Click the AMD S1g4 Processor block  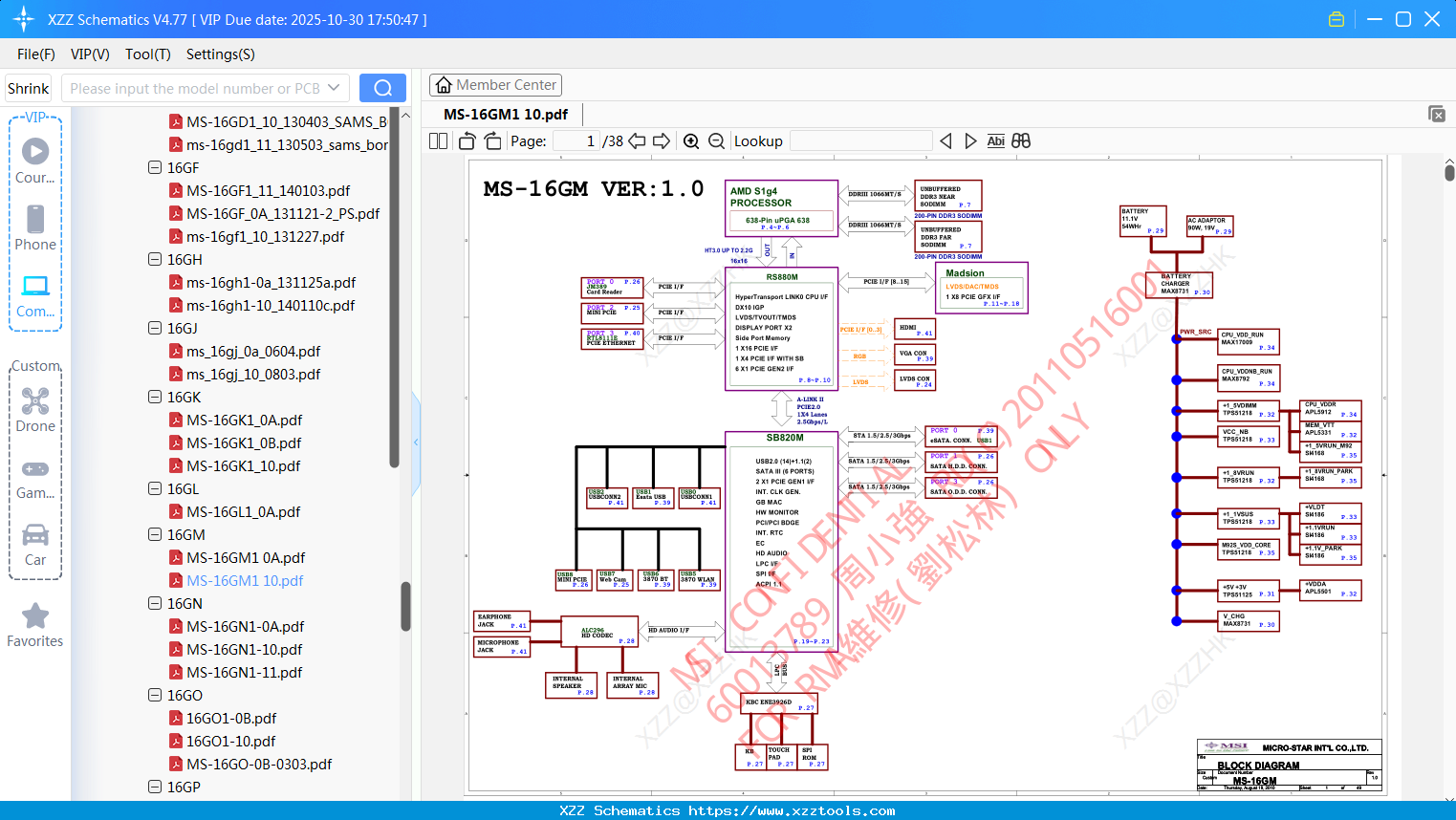tap(782, 207)
